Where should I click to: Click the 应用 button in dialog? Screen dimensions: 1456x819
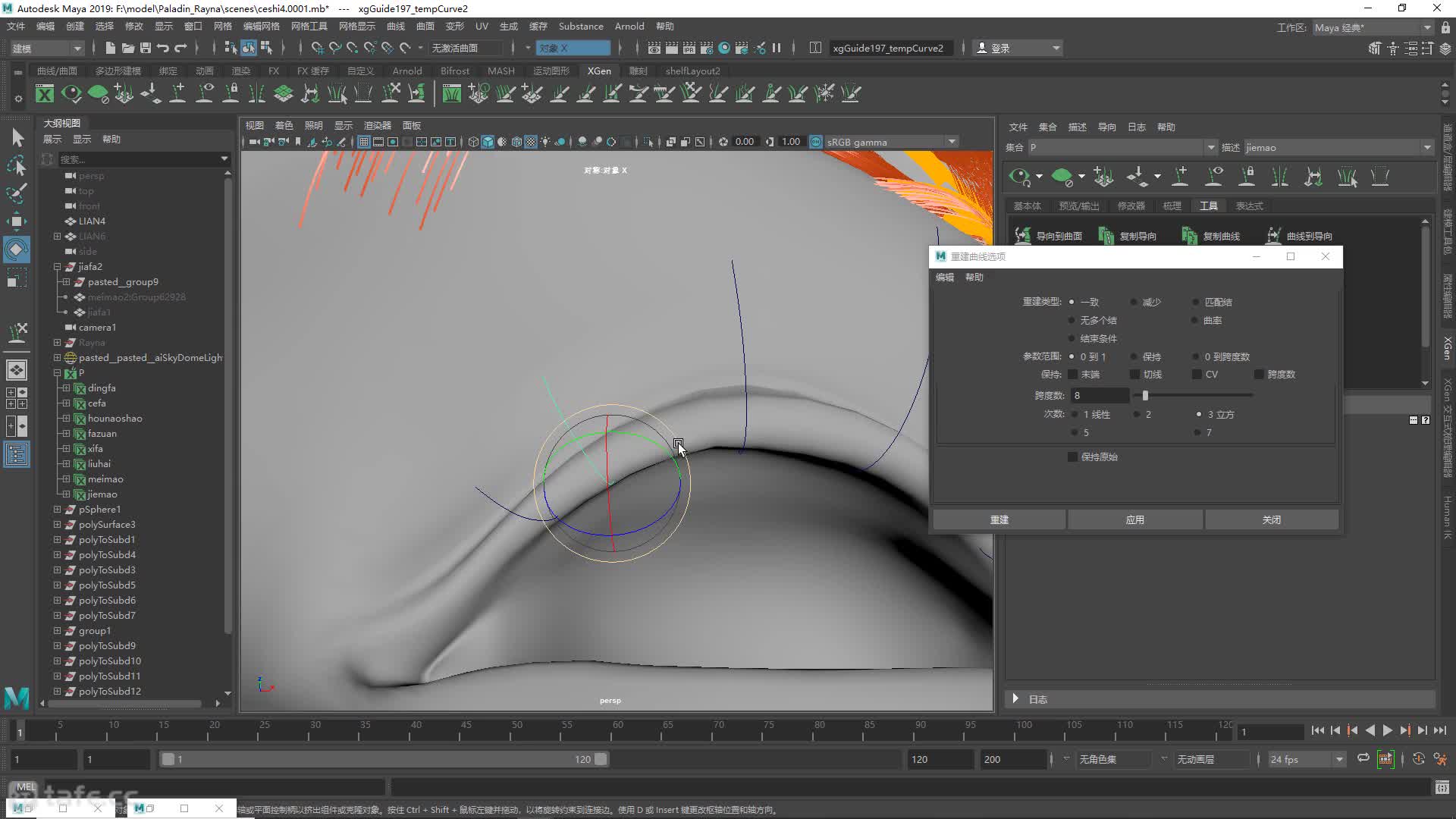1134,519
